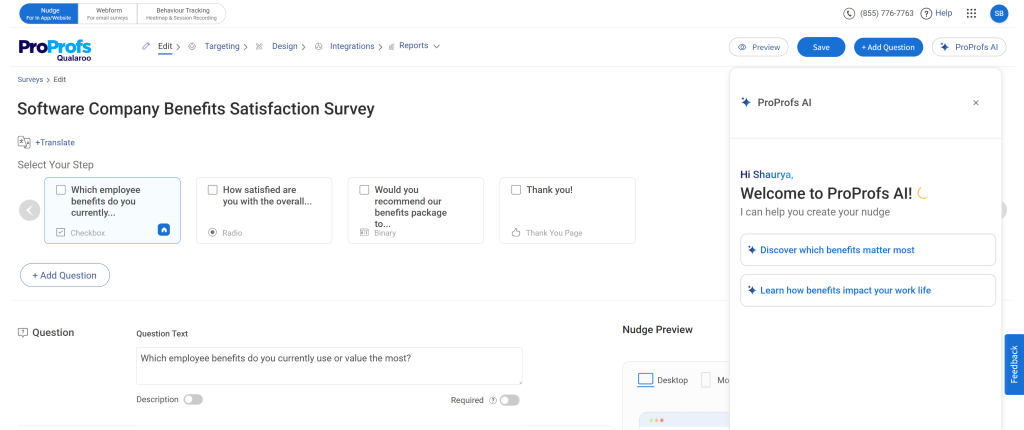1024x430 pixels.
Task: Check the 'Thank you!' step checkbox
Action: tap(516, 190)
